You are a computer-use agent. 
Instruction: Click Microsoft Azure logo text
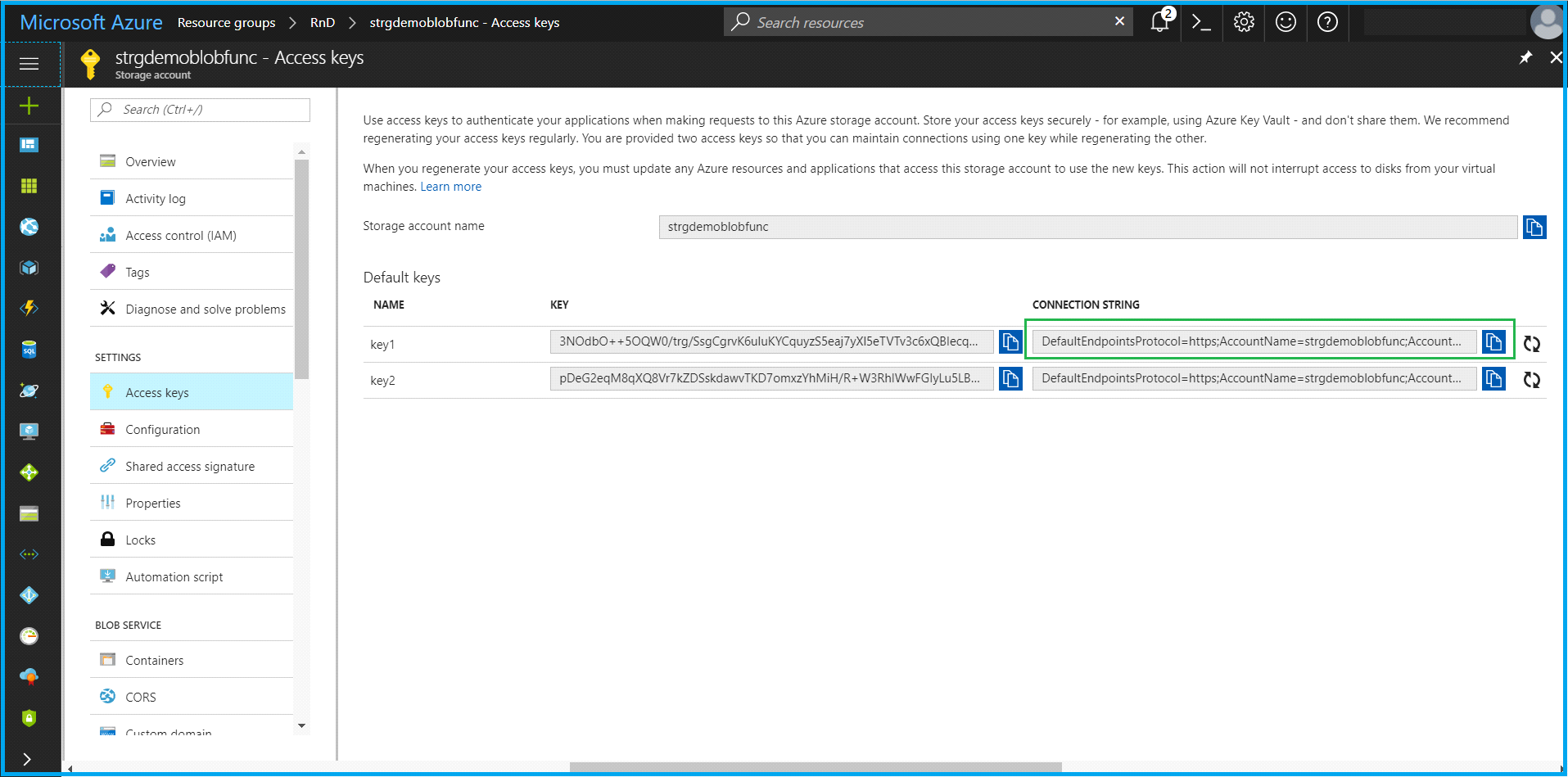91,22
